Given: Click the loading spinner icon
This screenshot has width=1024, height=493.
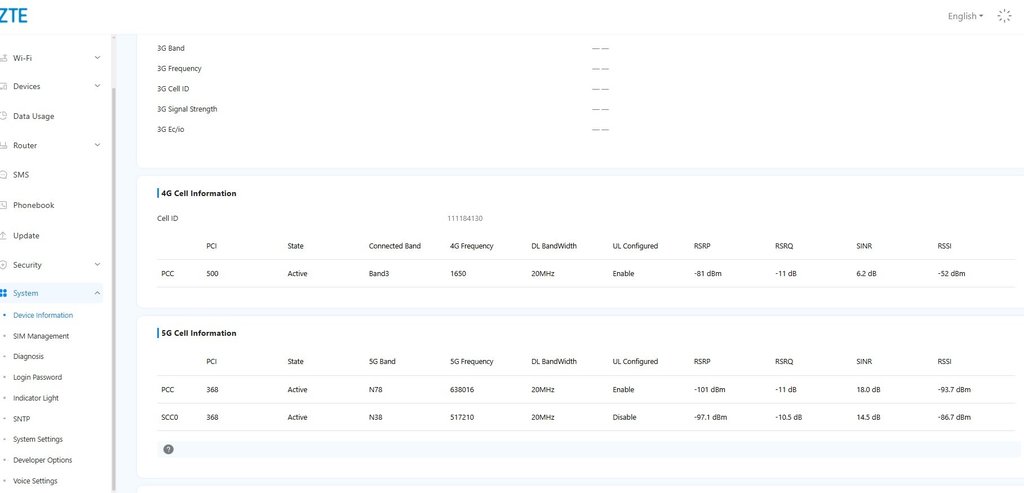Looking at the screenshot, I should click(1004, 16).
